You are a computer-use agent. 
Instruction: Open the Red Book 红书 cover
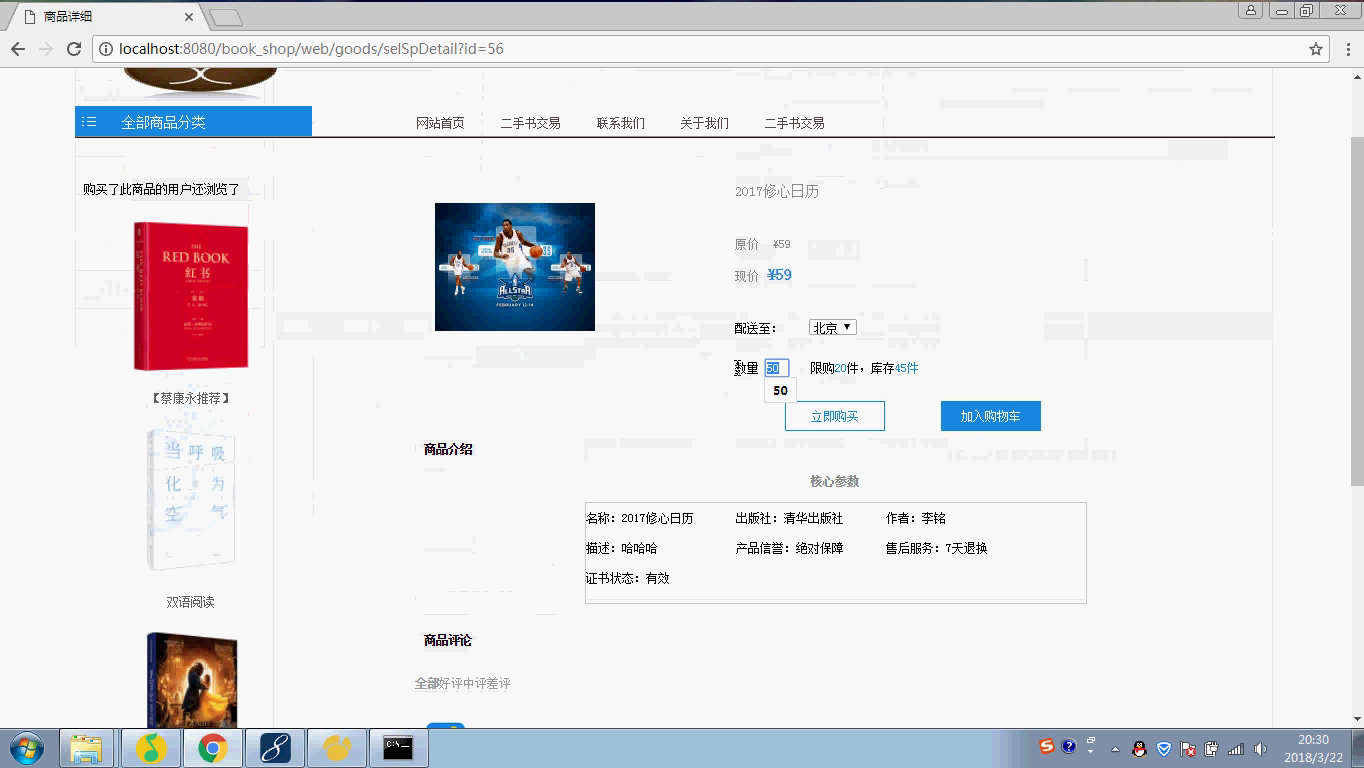[190, 297]
